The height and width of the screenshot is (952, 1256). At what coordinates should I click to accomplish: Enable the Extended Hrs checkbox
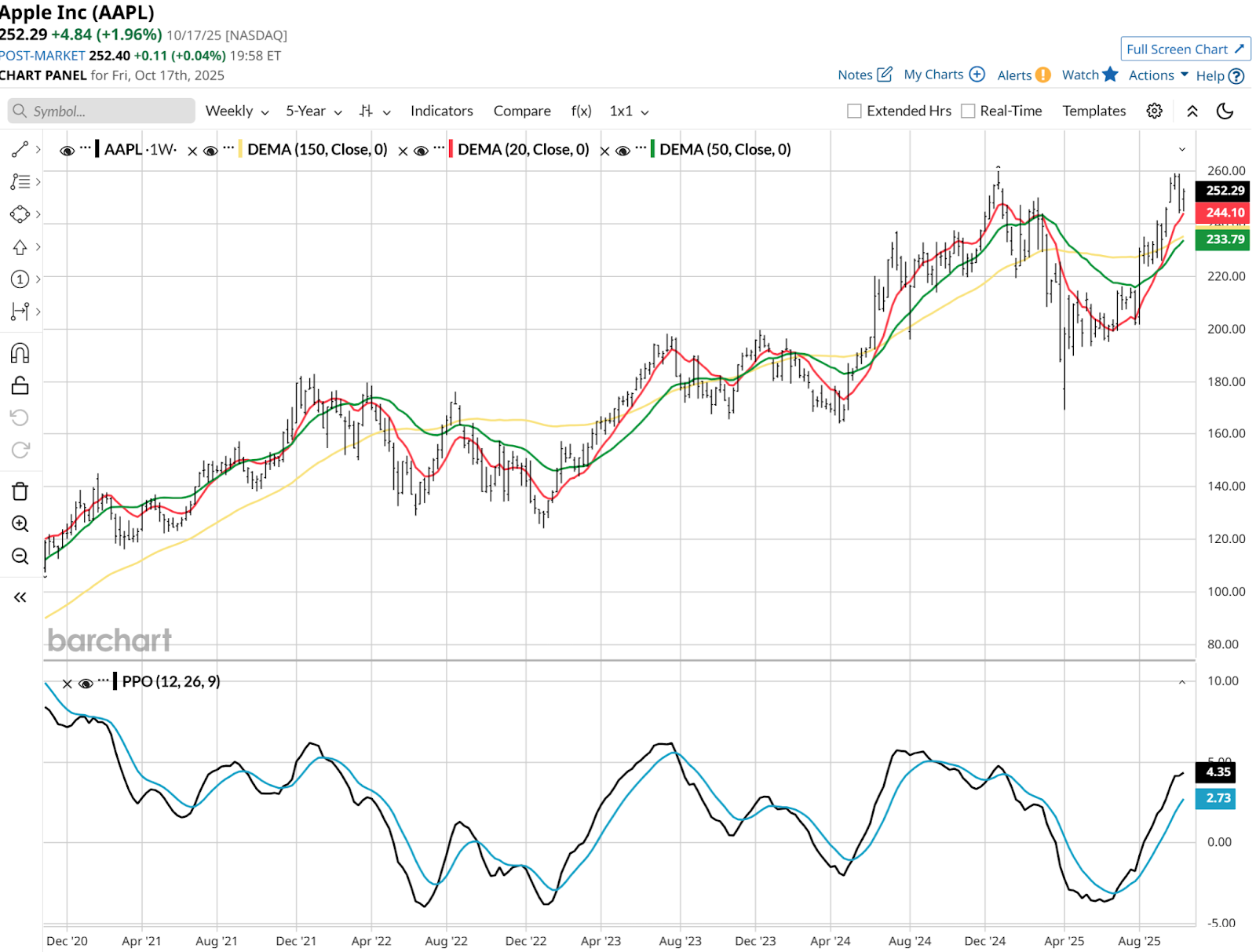[854, 111]
